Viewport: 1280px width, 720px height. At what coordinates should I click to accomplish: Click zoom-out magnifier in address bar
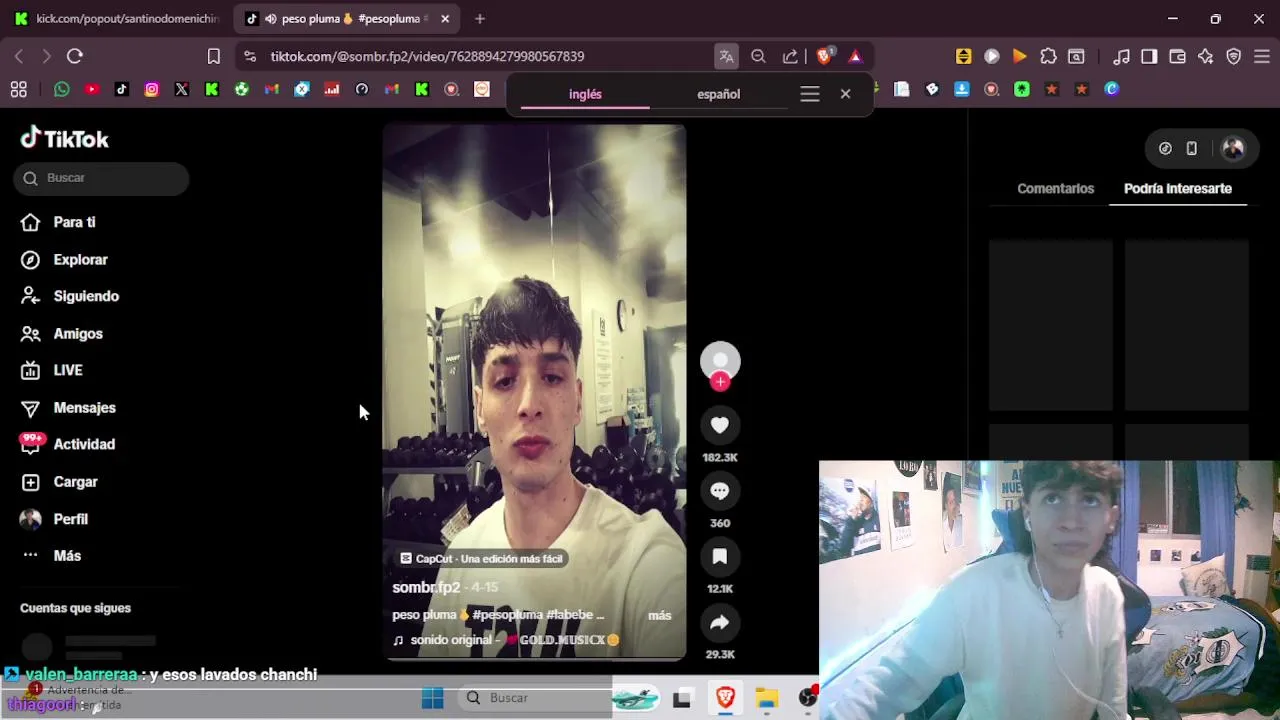(x=758, y=56)
